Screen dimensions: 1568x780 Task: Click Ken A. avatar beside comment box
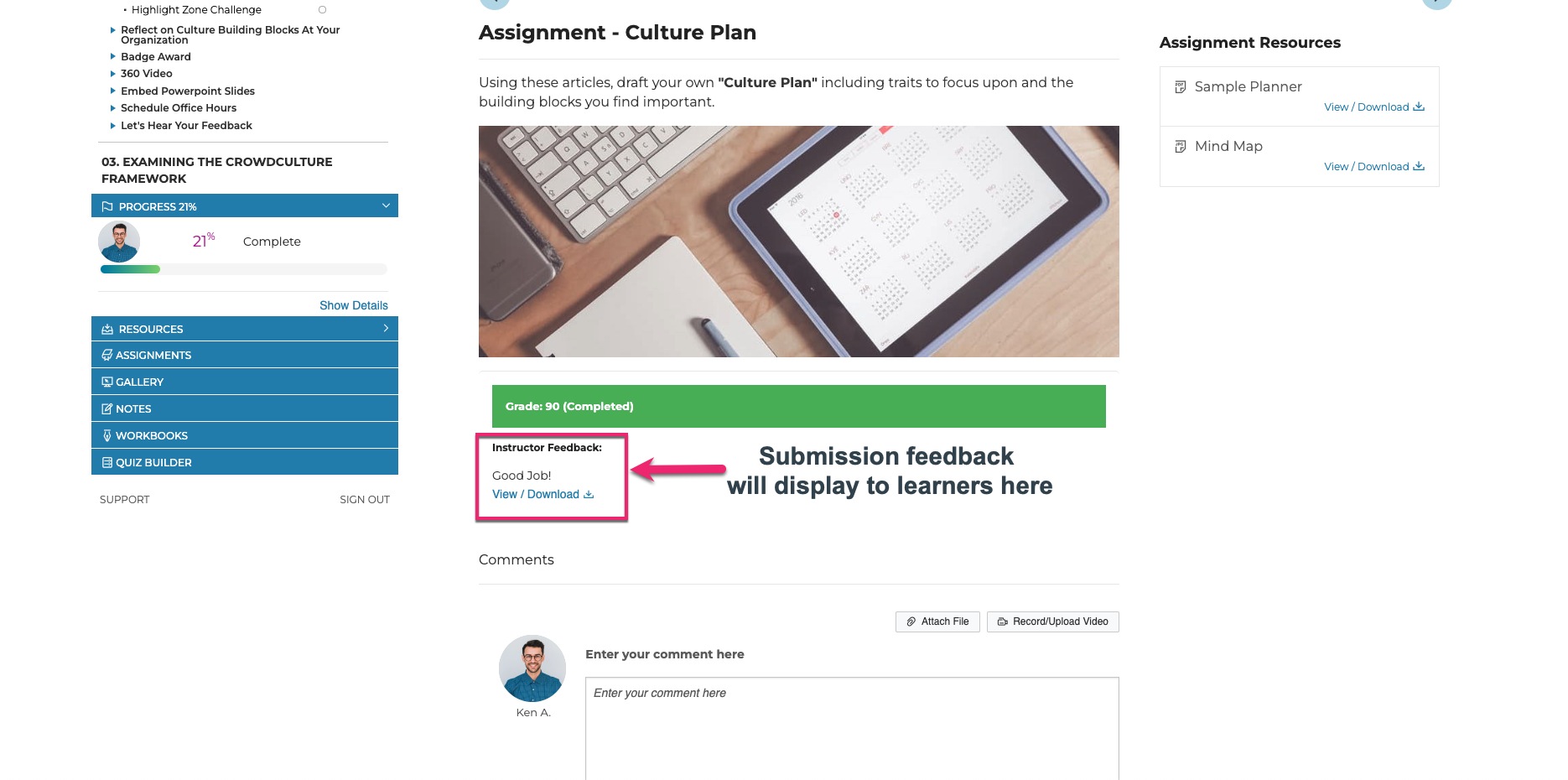pyautogui.click(x=532, y=668)
